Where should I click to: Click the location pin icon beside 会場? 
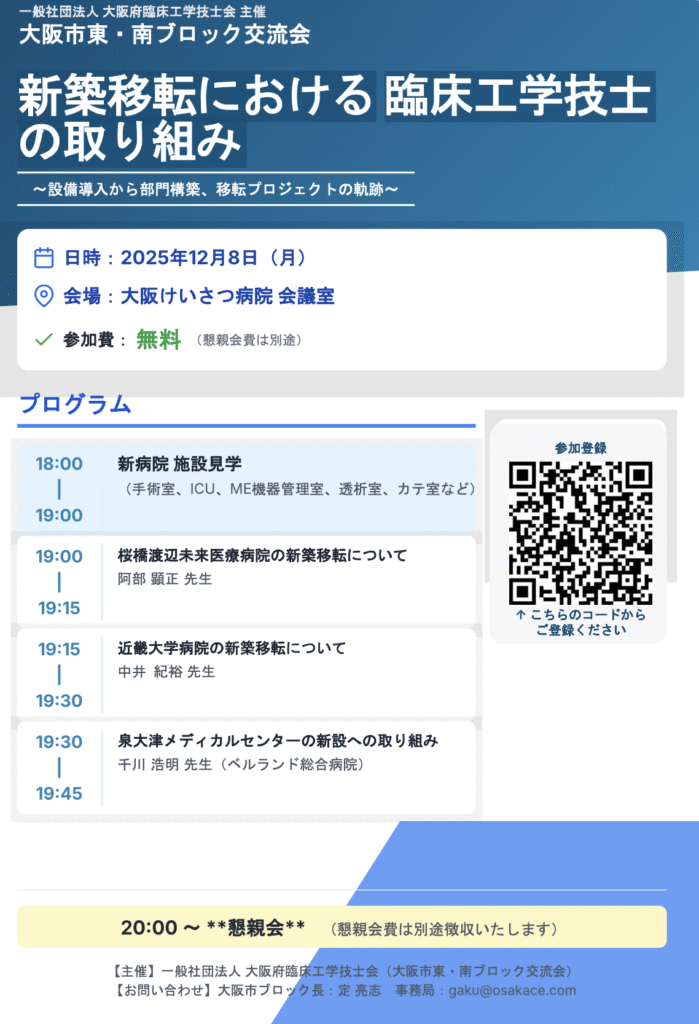[x=43, y=296]
